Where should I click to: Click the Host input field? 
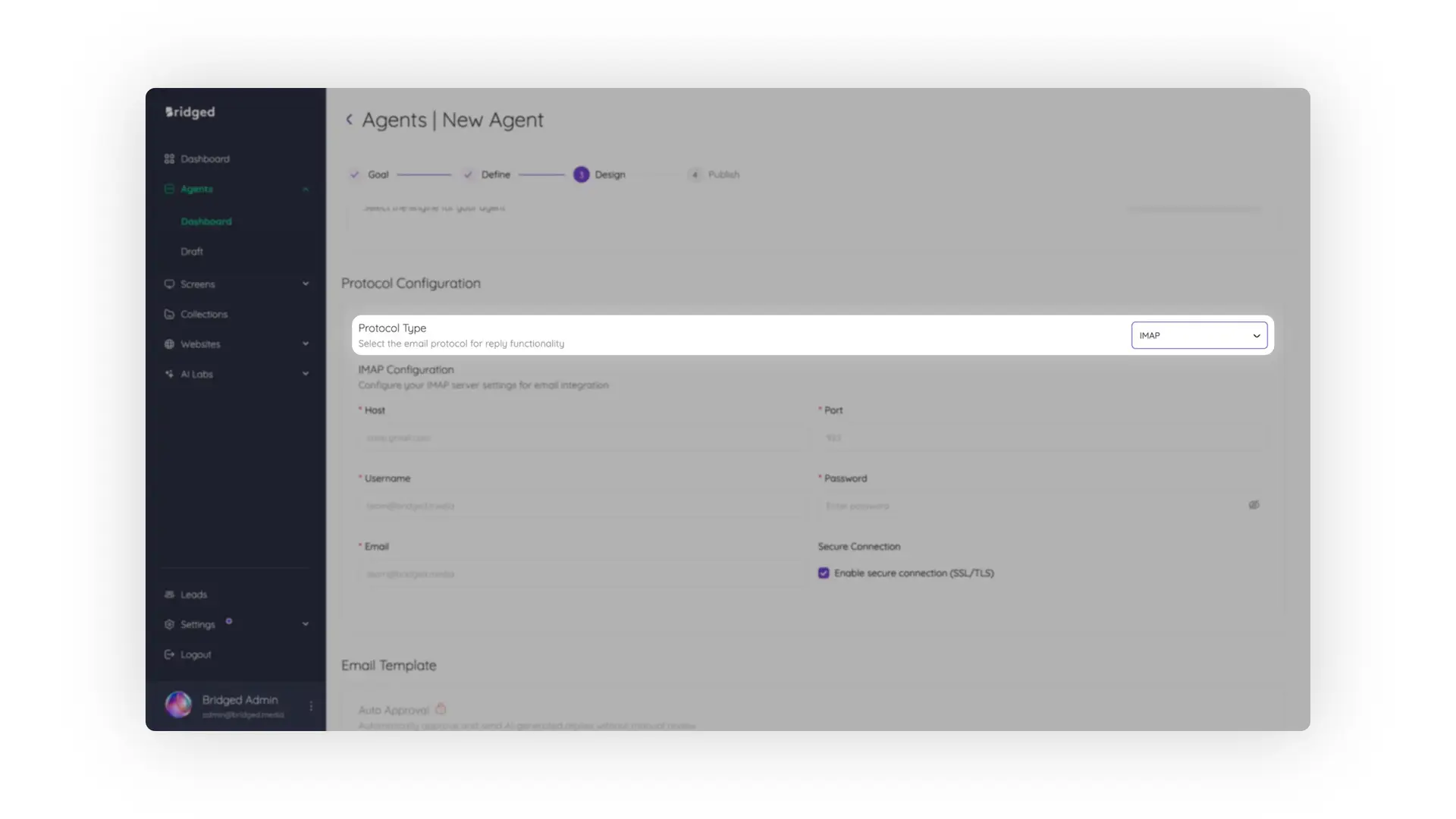tap(581, 438)
